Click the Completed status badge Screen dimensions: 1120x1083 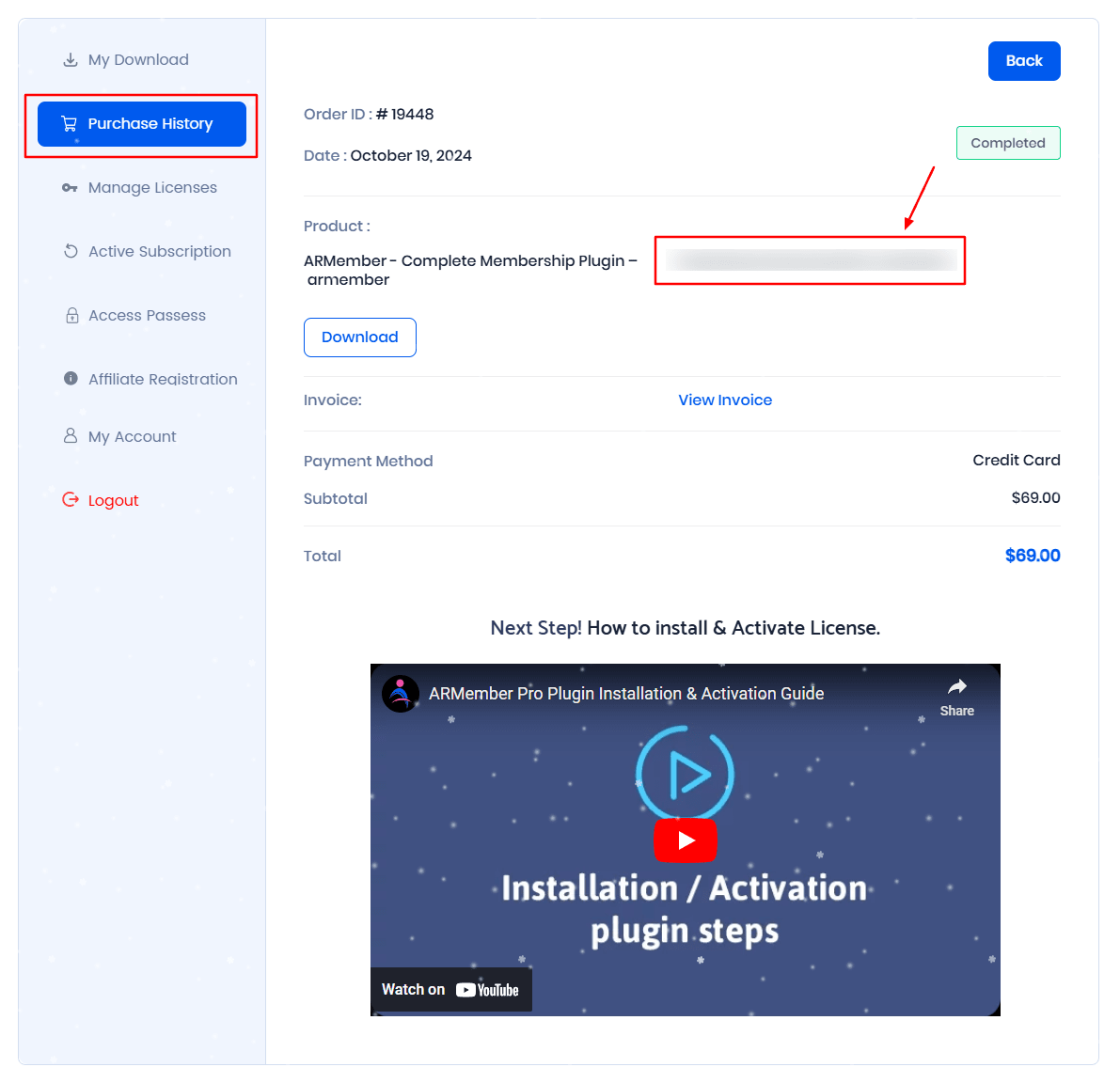click(x=1008, y=143)
